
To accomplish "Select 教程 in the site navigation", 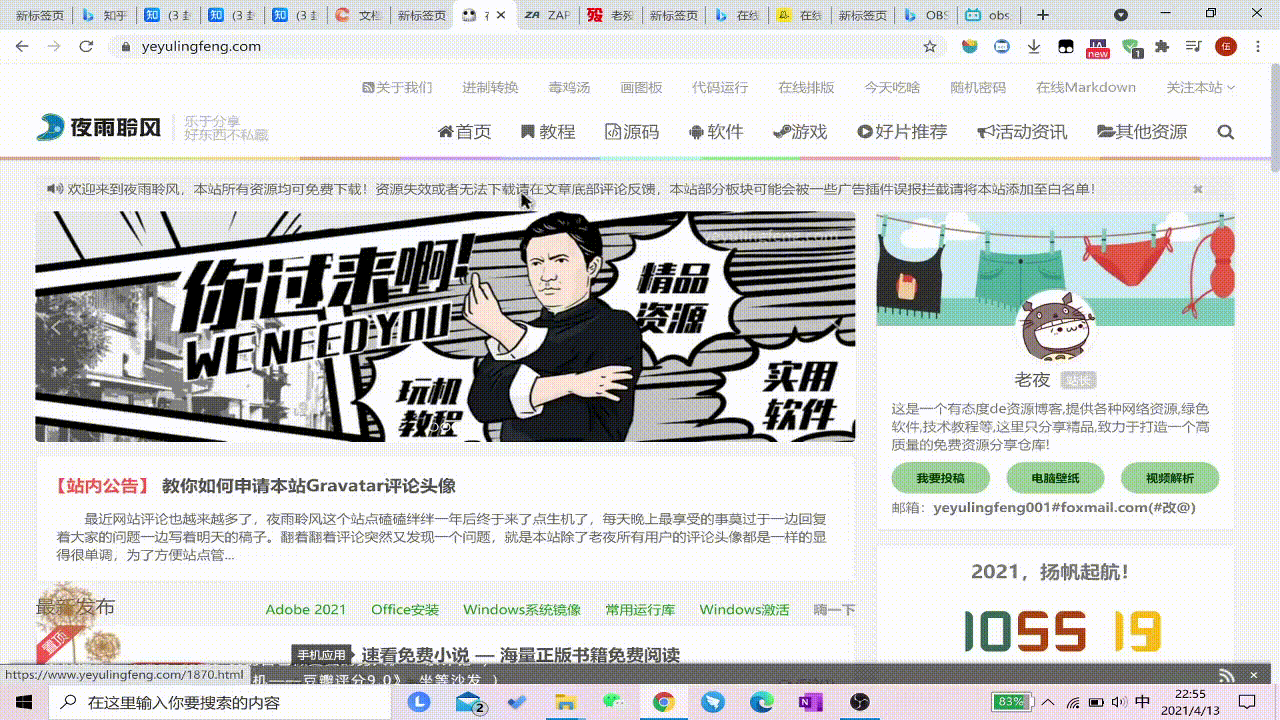I will coord(548,131).
